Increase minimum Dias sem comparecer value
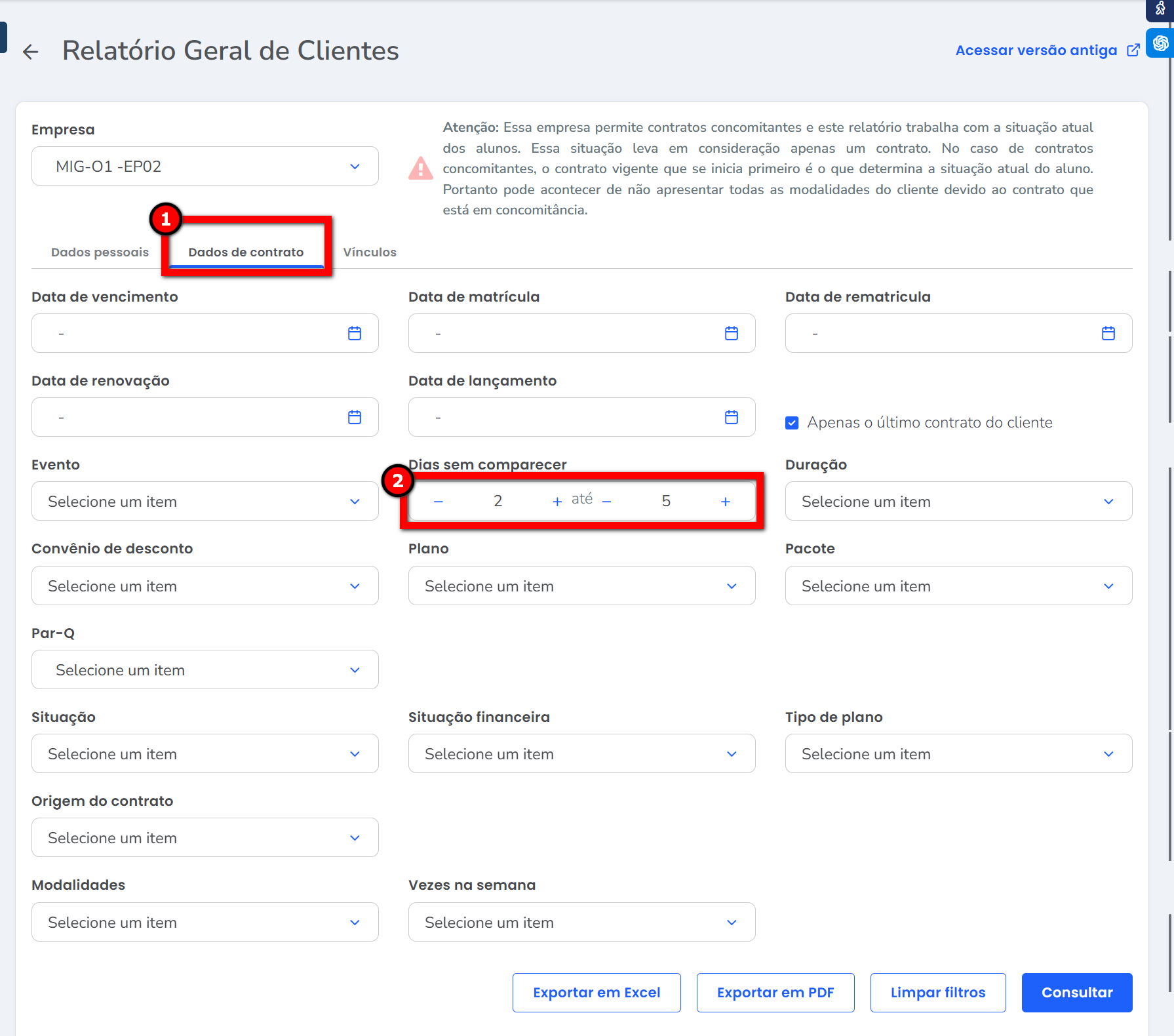 tap(557, 502)
